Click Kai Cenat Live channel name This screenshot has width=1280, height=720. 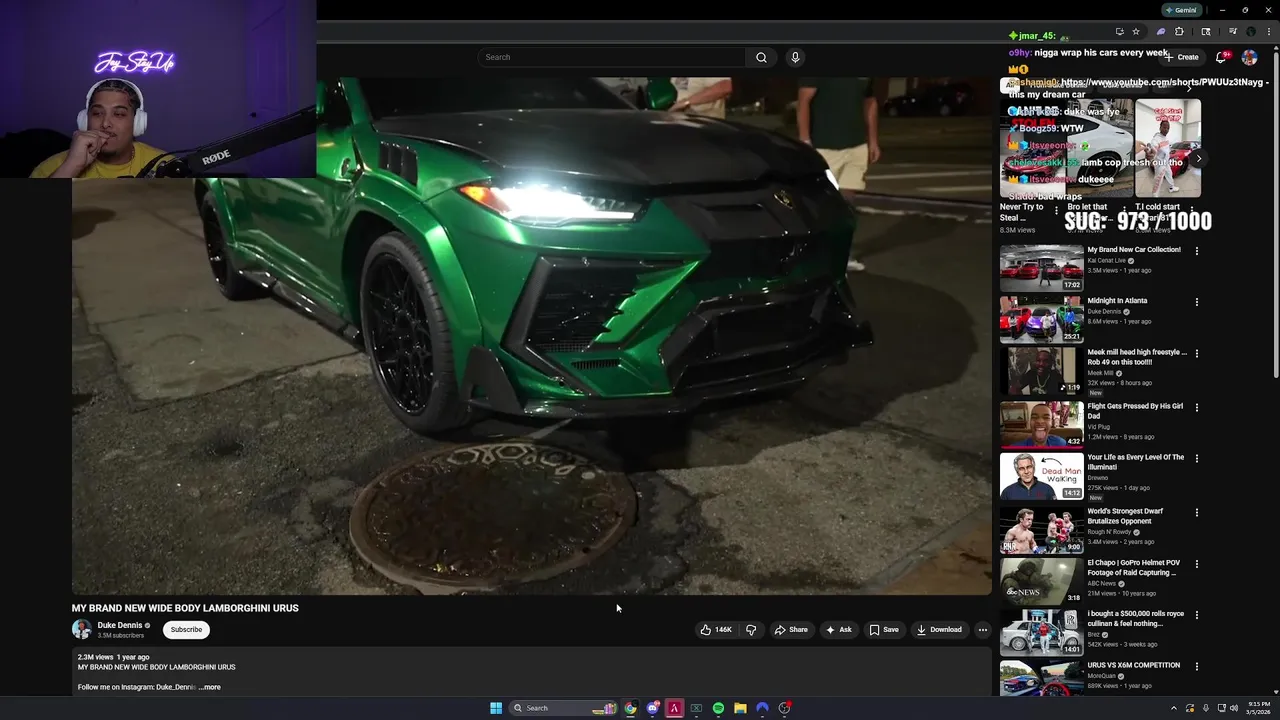pyautogui.click(x=1106, y=261)
